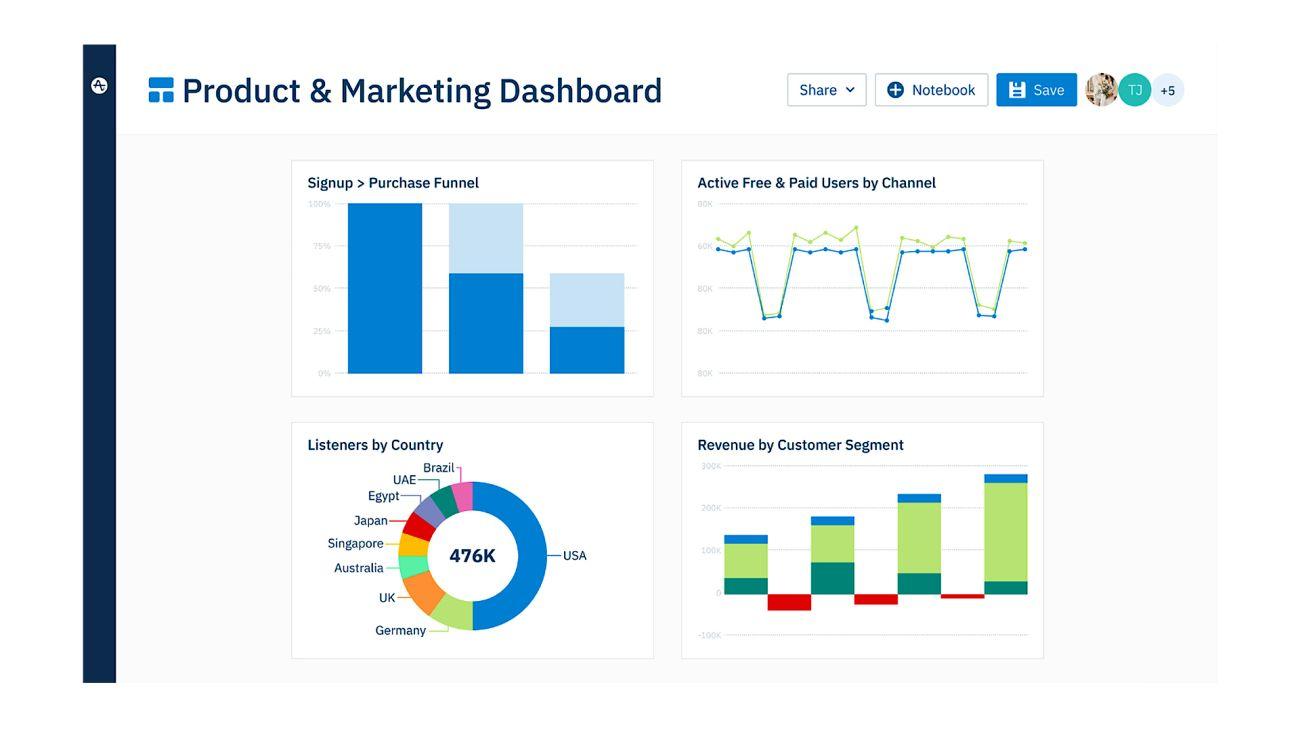Open Revenue by Customer Segment chart title
Screen dimensions: 1300x731
point(800,445)
